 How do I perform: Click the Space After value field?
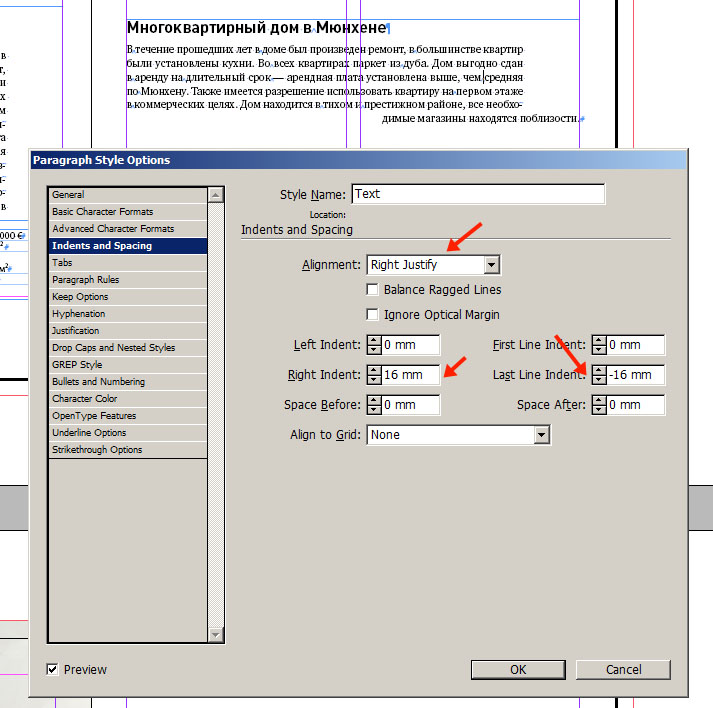(635, 405)
